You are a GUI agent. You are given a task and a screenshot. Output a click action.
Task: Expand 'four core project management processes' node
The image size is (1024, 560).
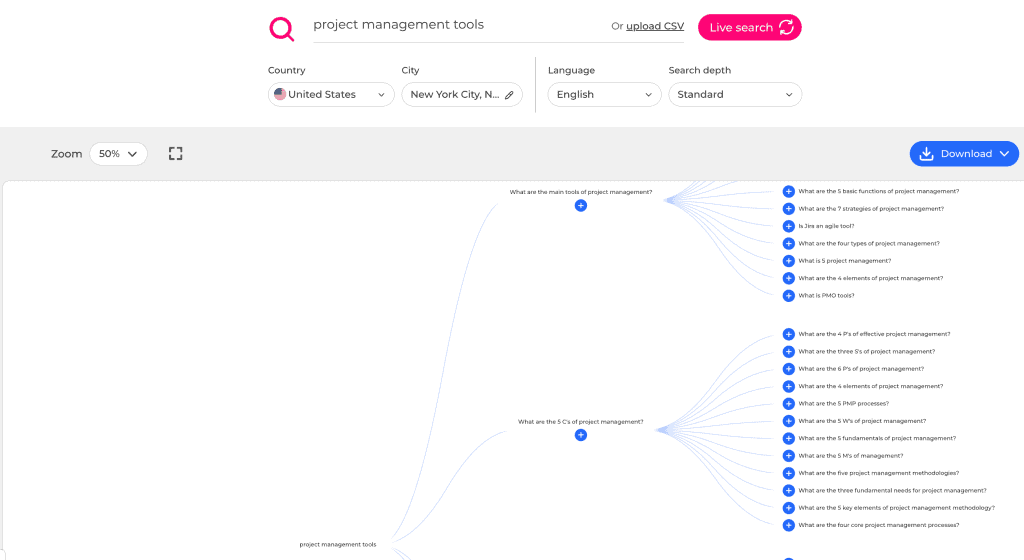788,525
